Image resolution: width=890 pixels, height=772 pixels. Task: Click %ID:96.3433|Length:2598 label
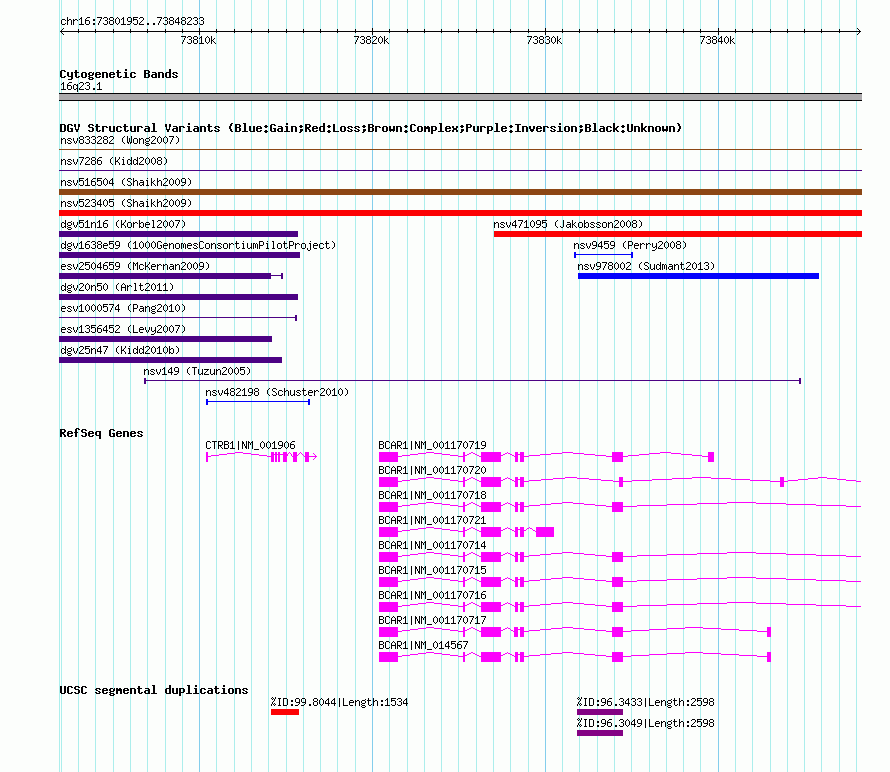646,702
